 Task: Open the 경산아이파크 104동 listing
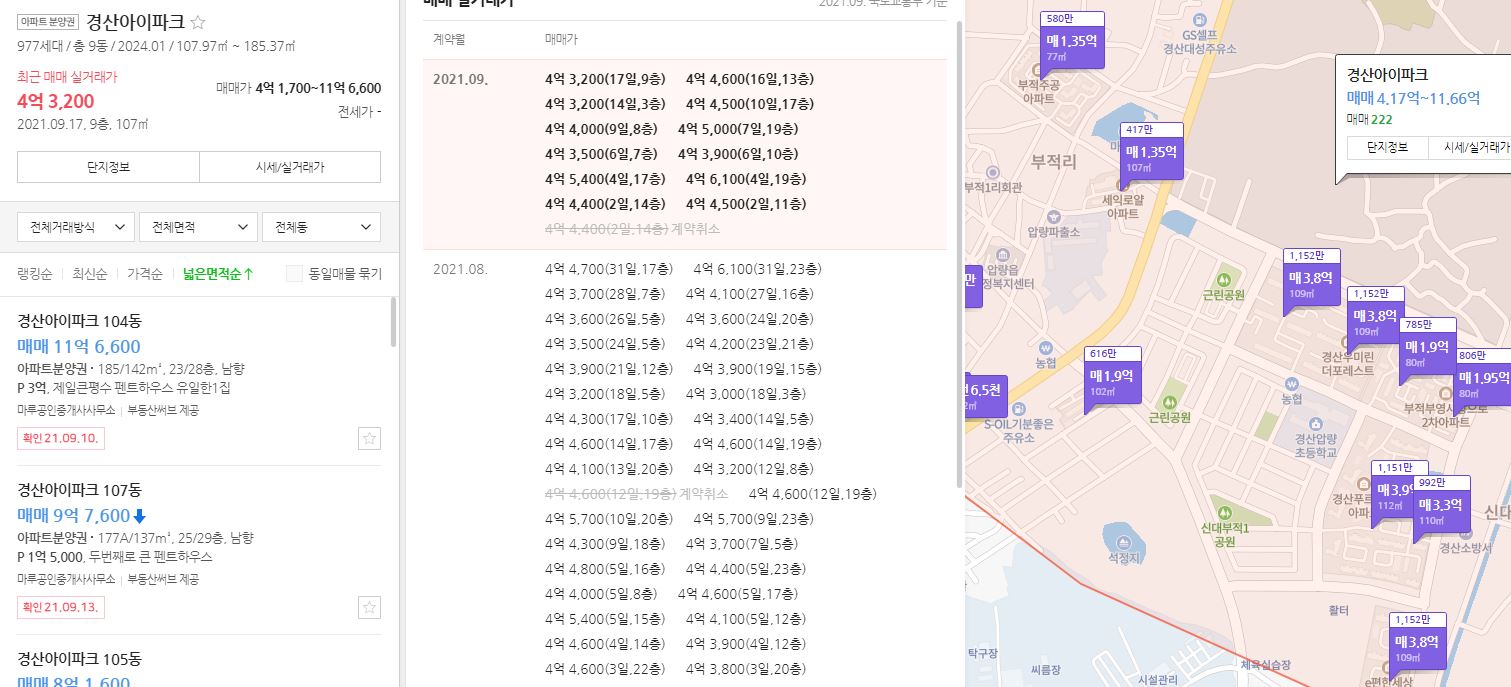click(80, 321)
